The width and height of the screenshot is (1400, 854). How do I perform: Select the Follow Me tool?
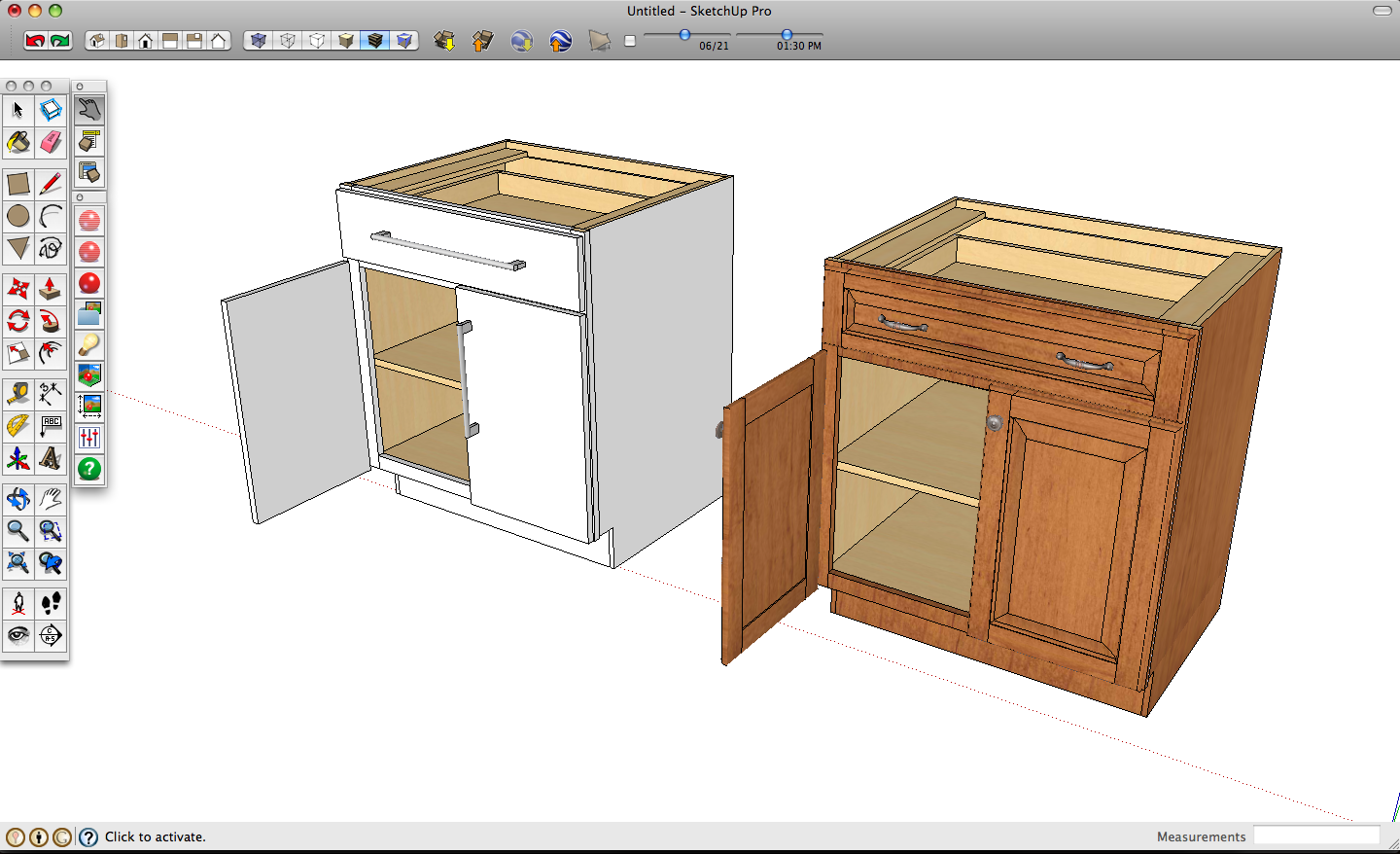coord(51,321)
